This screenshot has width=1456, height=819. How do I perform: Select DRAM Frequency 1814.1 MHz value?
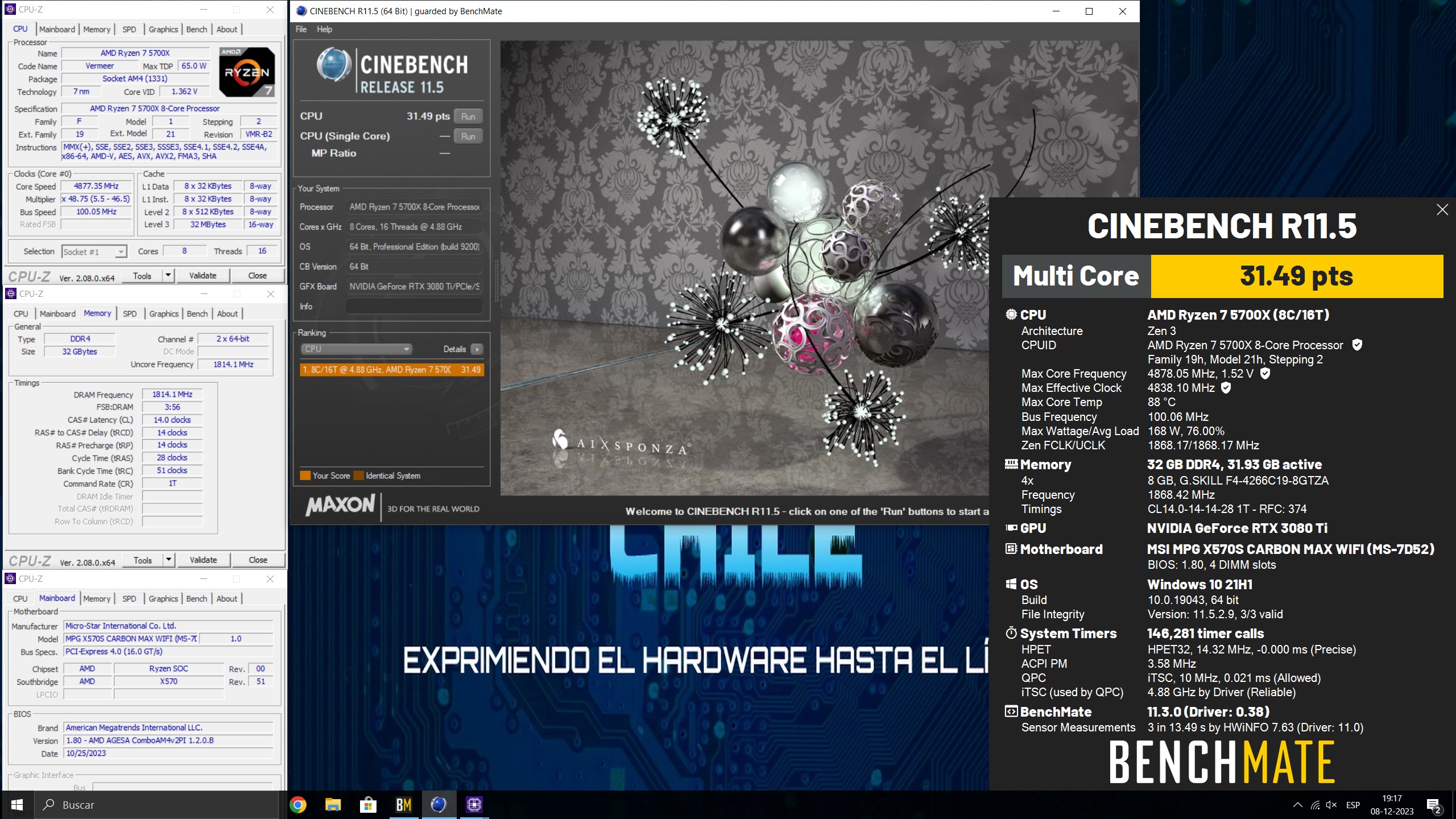tap(172, 395)
